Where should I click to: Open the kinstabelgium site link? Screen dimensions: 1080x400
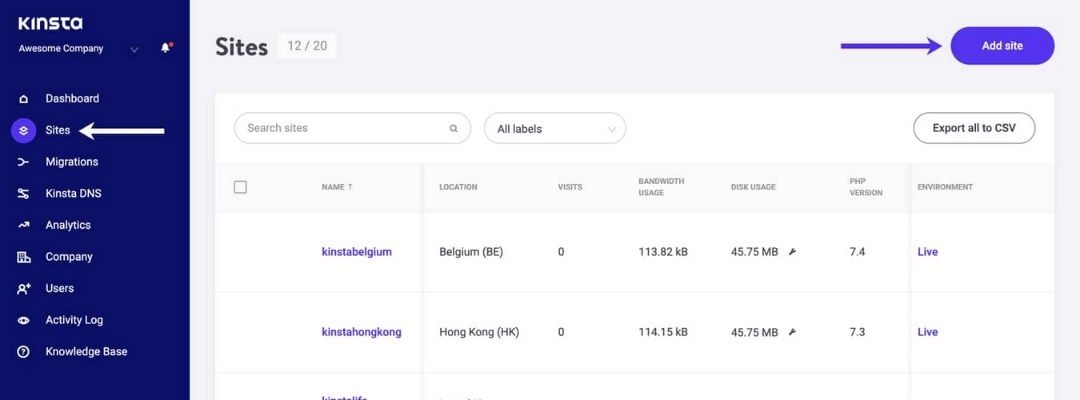point(356,252)
